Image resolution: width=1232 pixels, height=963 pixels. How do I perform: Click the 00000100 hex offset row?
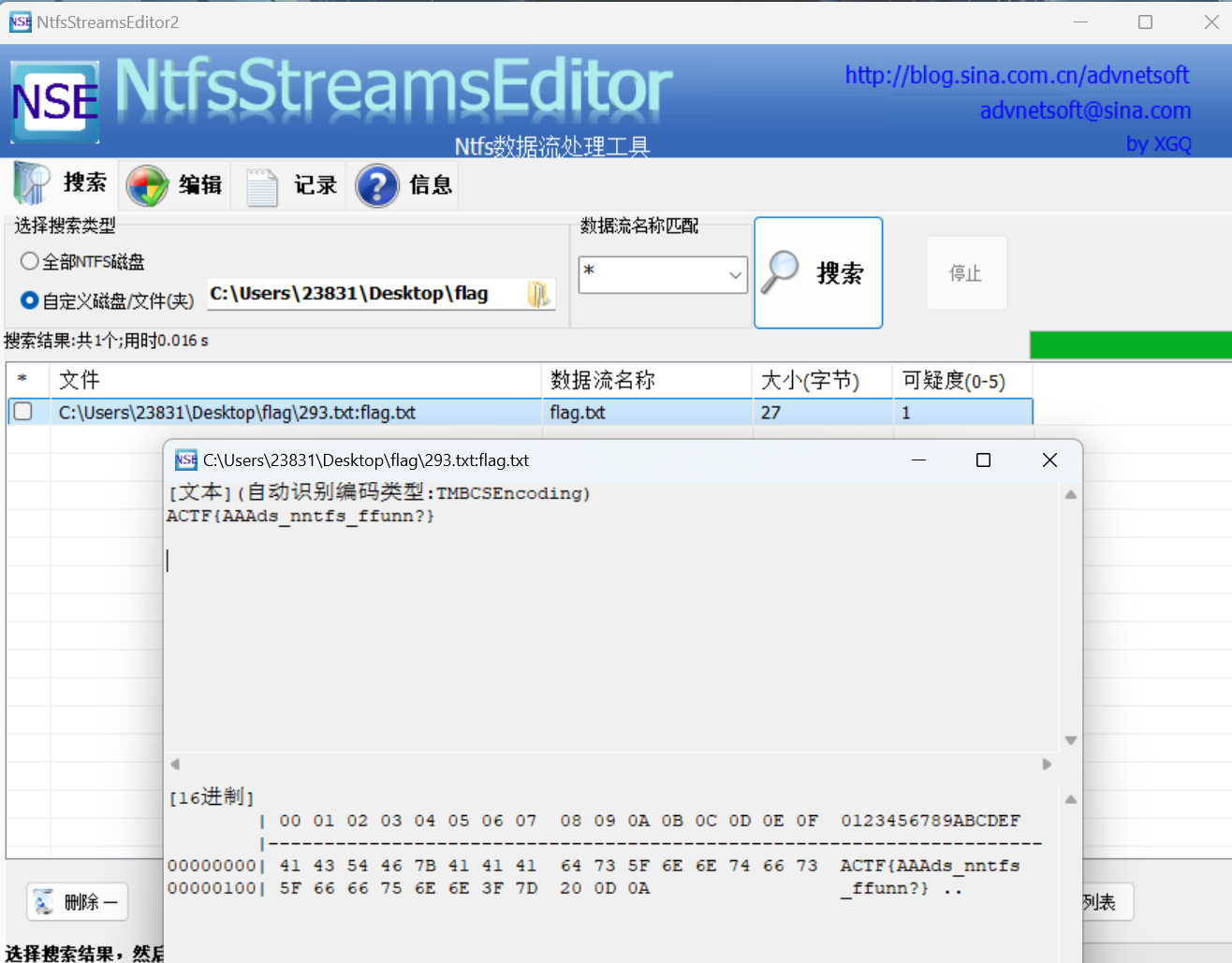click(x=565, y=888)
